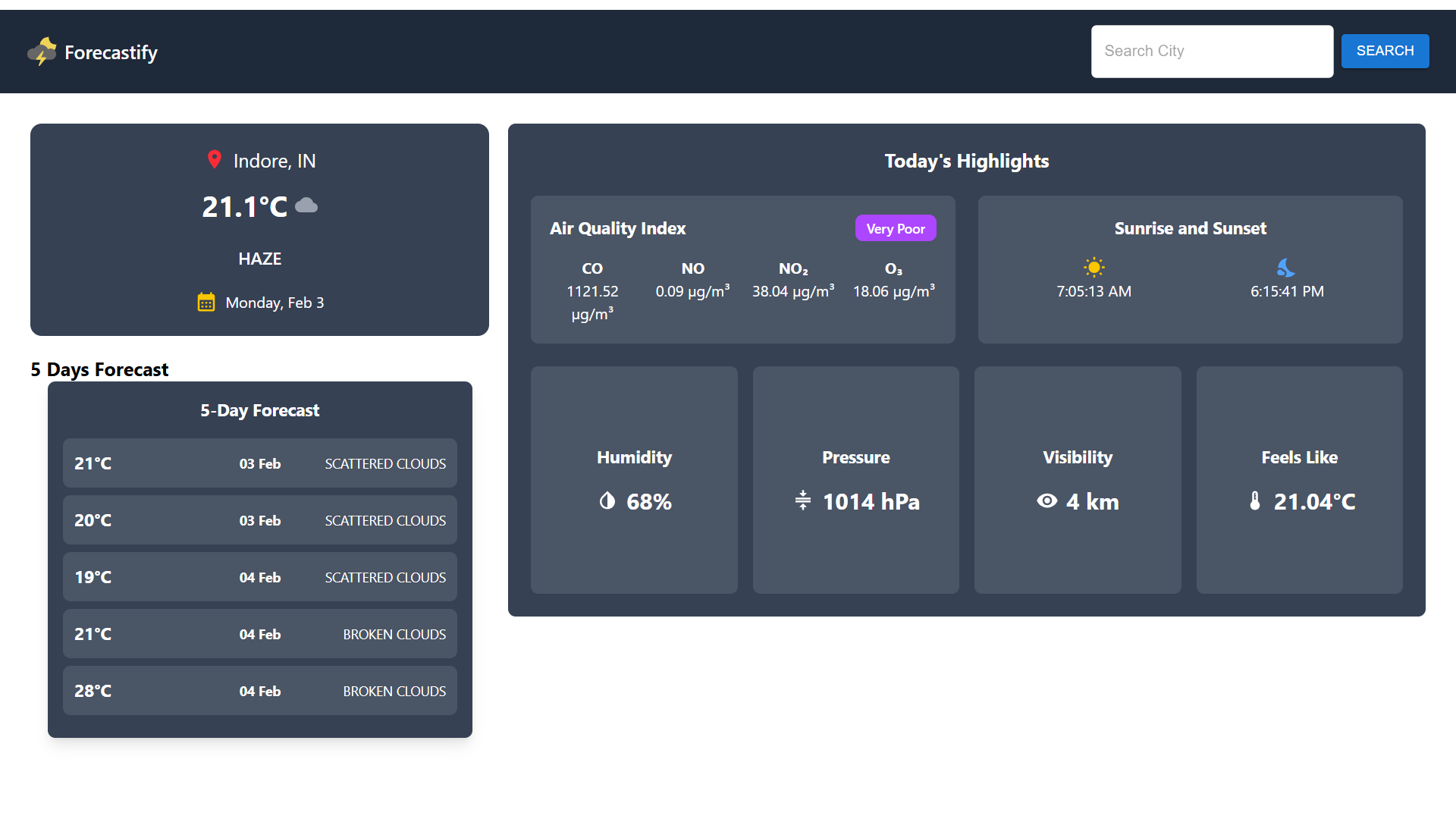Click the blue SEARCH button
The width and height of the screenshot is (1456, 819).
[1385, 51]
